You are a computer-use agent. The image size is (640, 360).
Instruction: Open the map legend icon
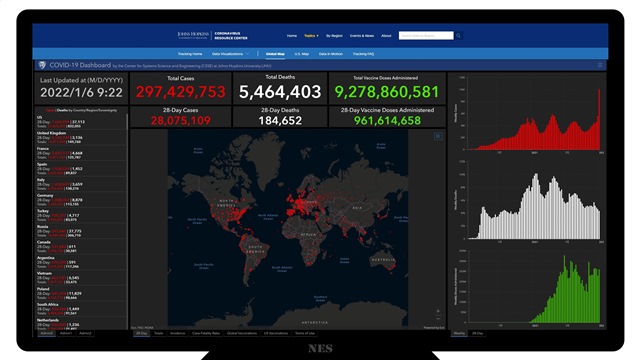[x=438, y=136]
